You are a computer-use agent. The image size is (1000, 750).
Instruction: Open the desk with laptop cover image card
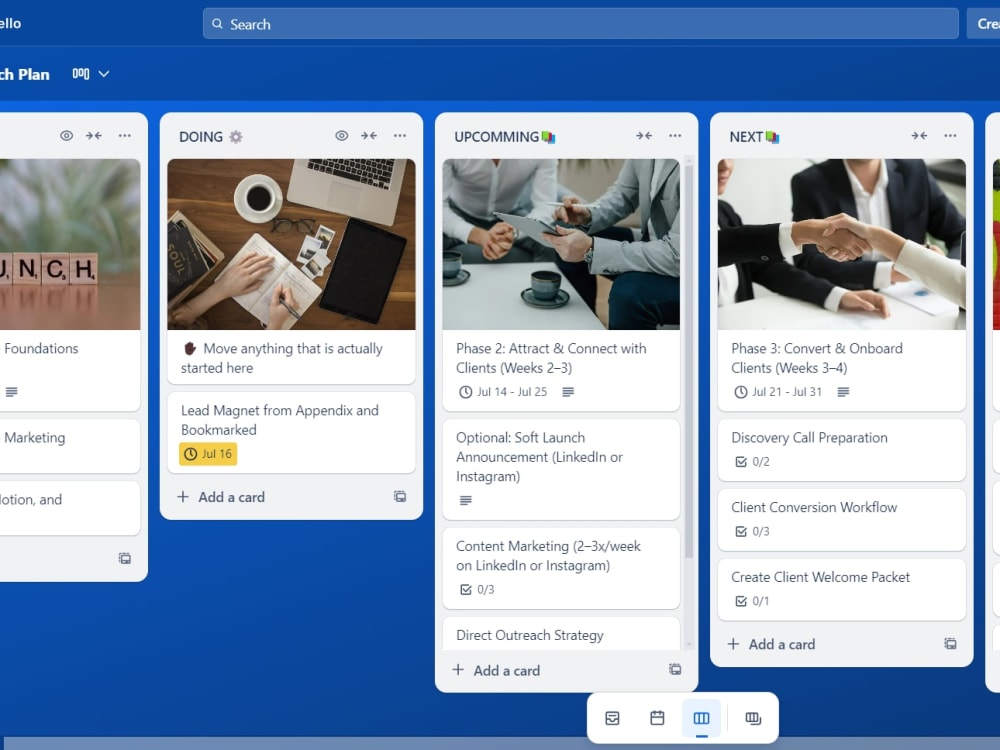[291, 244]
